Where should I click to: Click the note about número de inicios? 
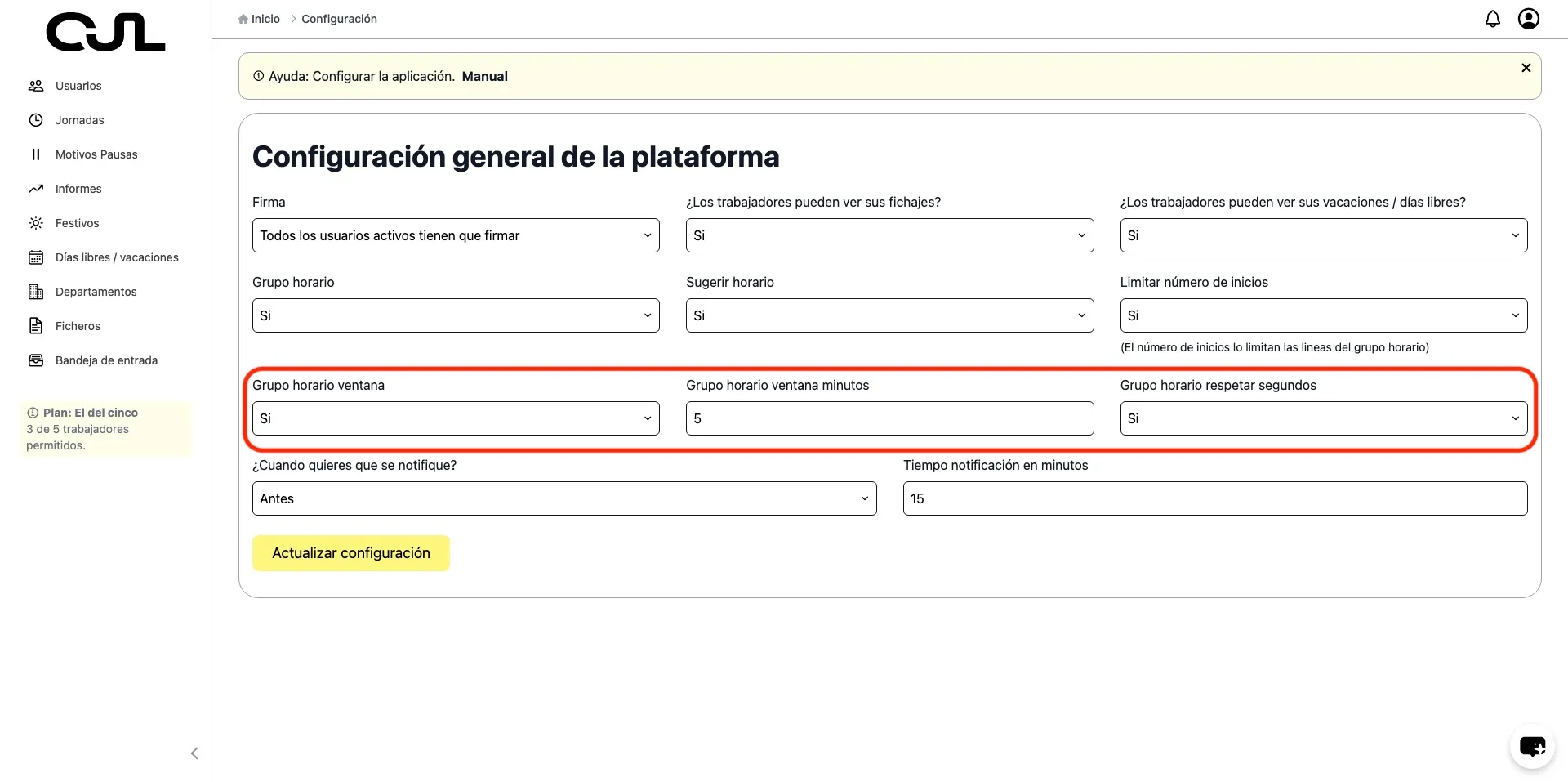pos(1275,347)
